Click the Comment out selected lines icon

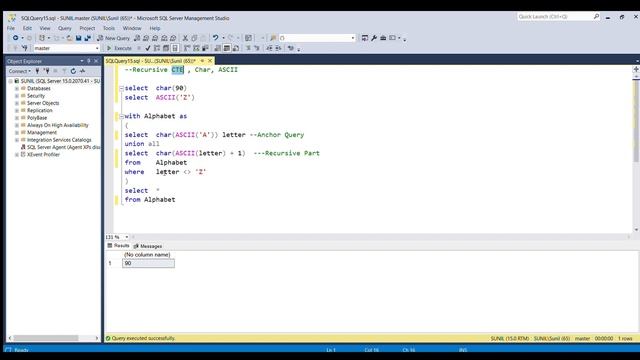pos(248,48)
